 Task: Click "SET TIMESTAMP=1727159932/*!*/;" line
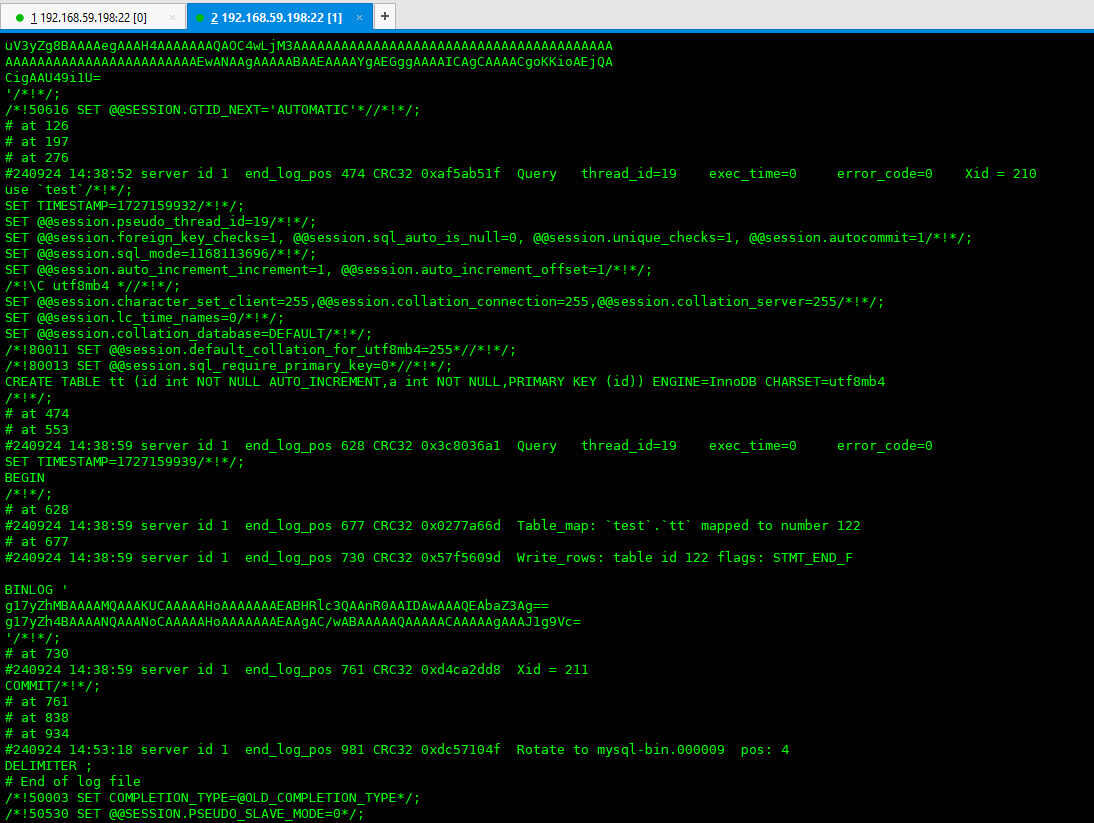[125, 206]
